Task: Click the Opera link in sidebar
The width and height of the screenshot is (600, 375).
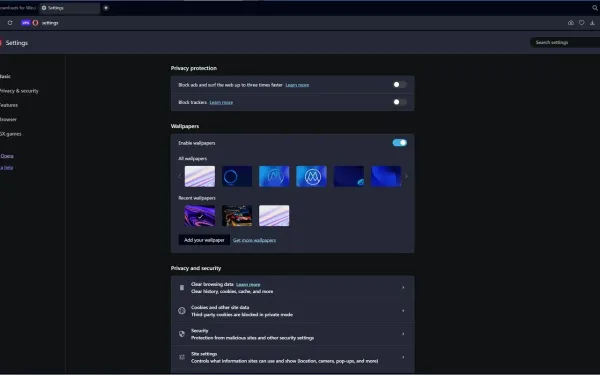Action: pyautogui.click(x=7, y=156)
